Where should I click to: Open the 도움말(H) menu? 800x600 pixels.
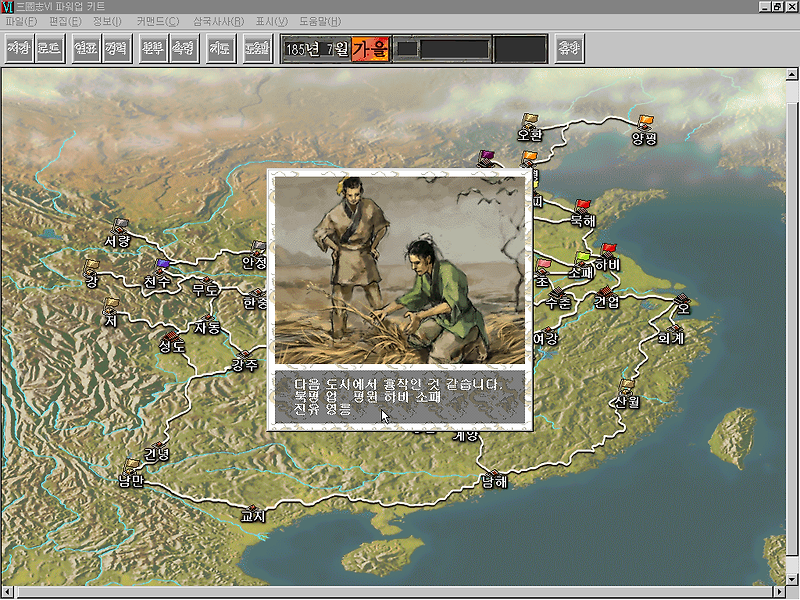coord(320,21)
